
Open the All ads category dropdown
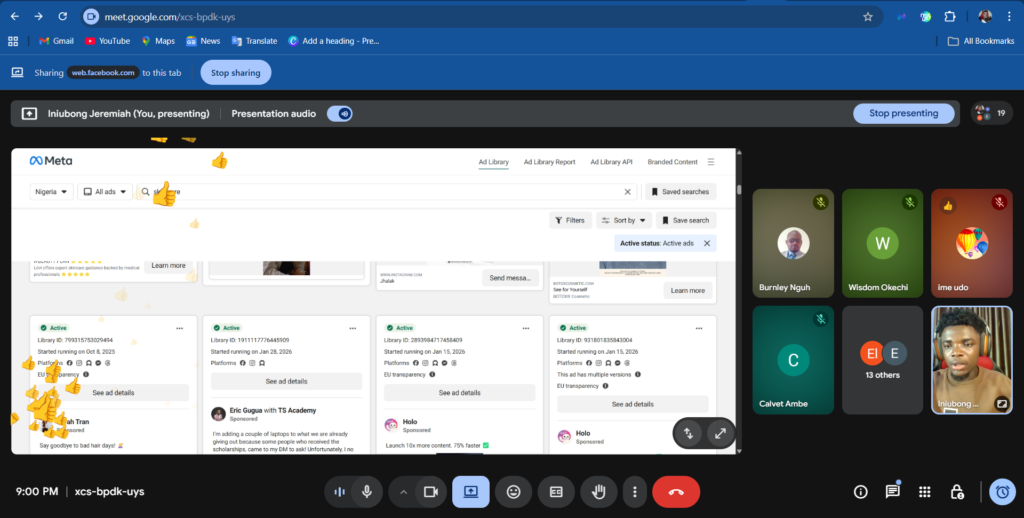click(x=104, y=191)
